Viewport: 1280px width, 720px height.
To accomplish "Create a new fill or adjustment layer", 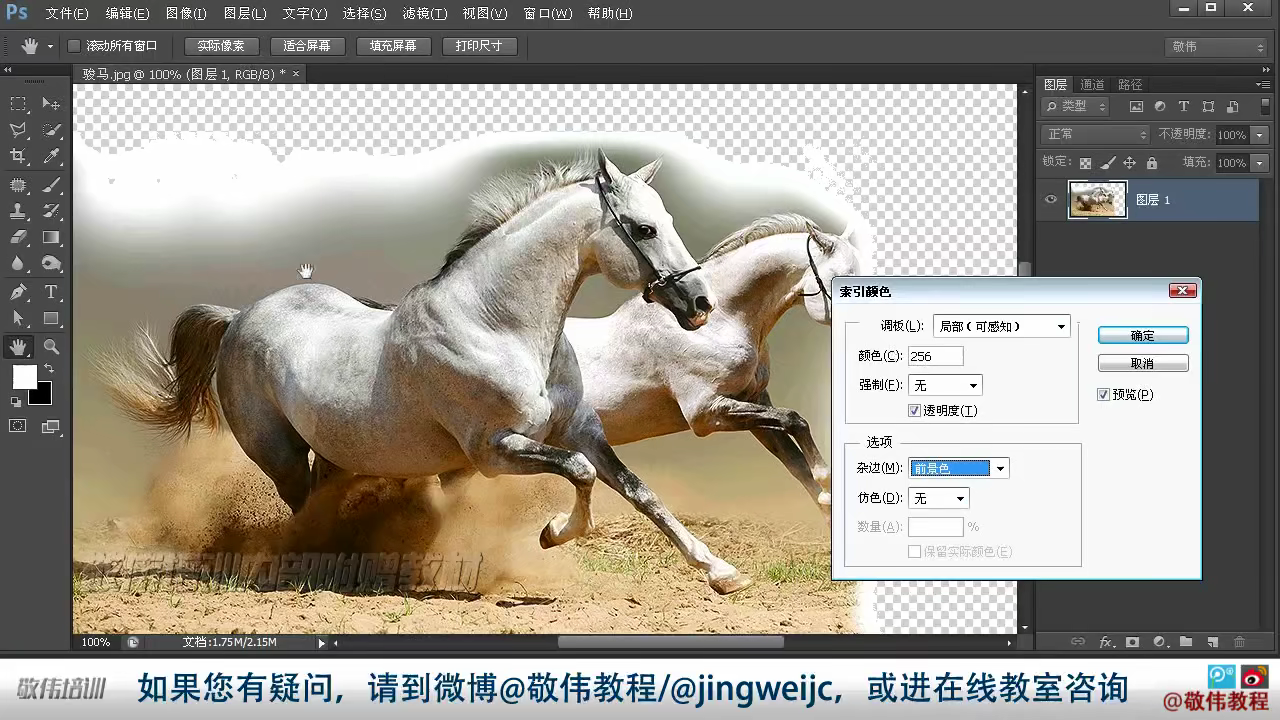I will [x=1160, y=642].
